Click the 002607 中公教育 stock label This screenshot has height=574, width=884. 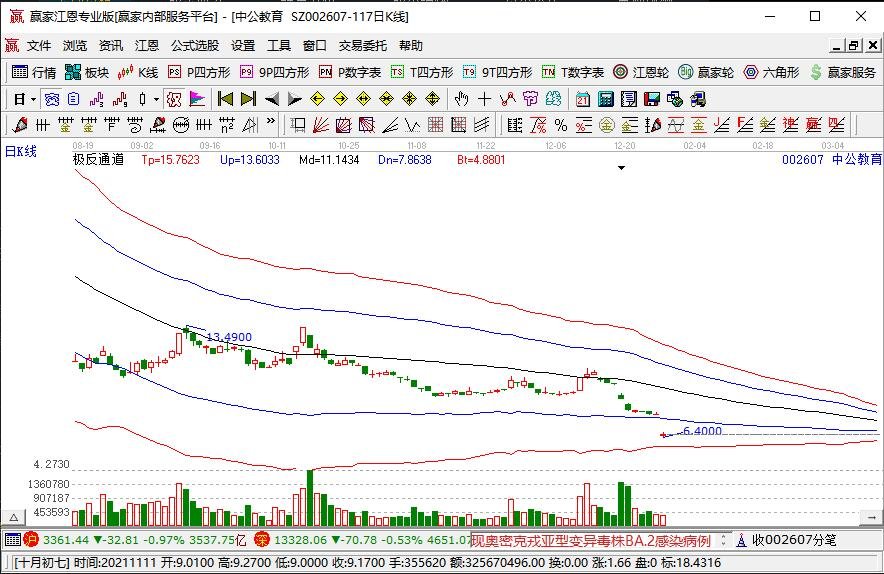[832, 160]
